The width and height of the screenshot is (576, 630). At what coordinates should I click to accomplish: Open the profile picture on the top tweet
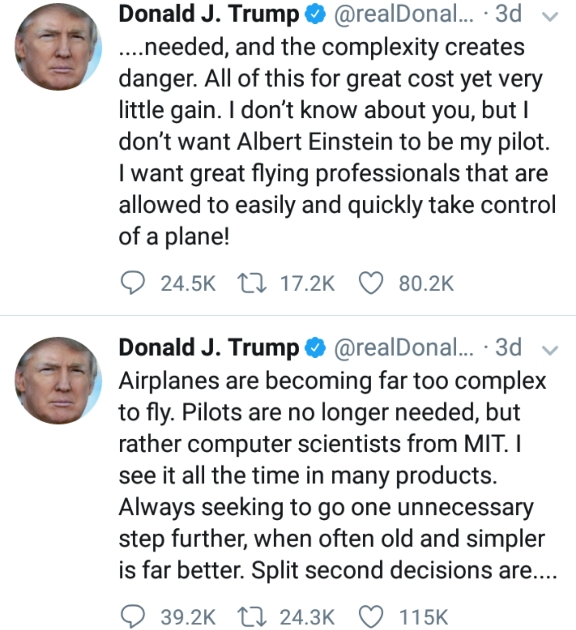click(x=58, y=47)
